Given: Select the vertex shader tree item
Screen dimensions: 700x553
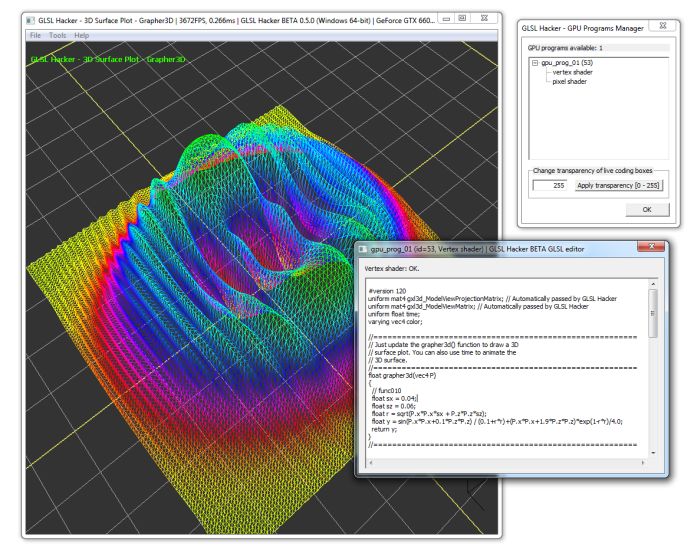Looking at the screenshot, I should (572, 72).
